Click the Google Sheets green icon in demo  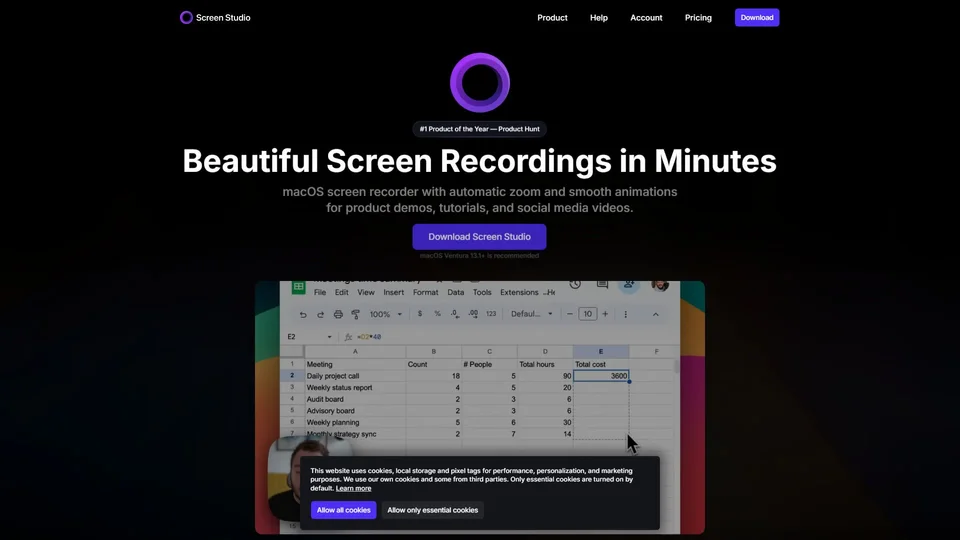[298, 287]
